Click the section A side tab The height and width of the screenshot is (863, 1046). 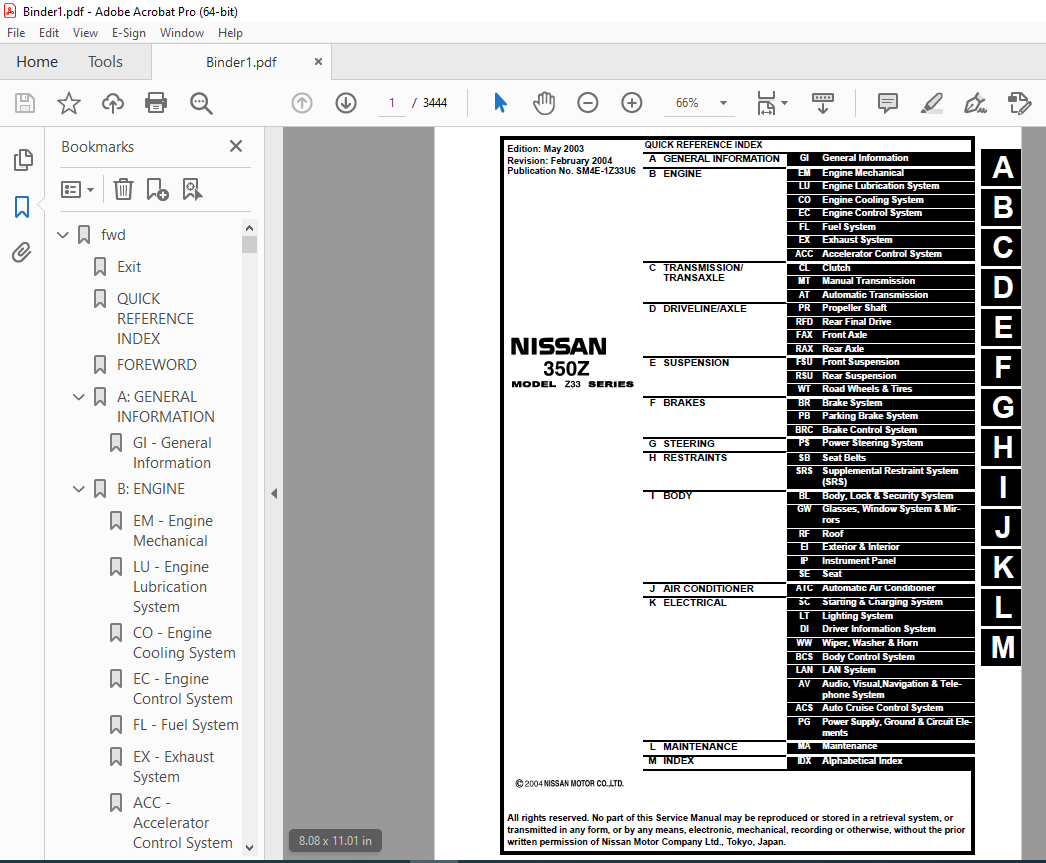pyautogui.click(x=1001, y=167)
